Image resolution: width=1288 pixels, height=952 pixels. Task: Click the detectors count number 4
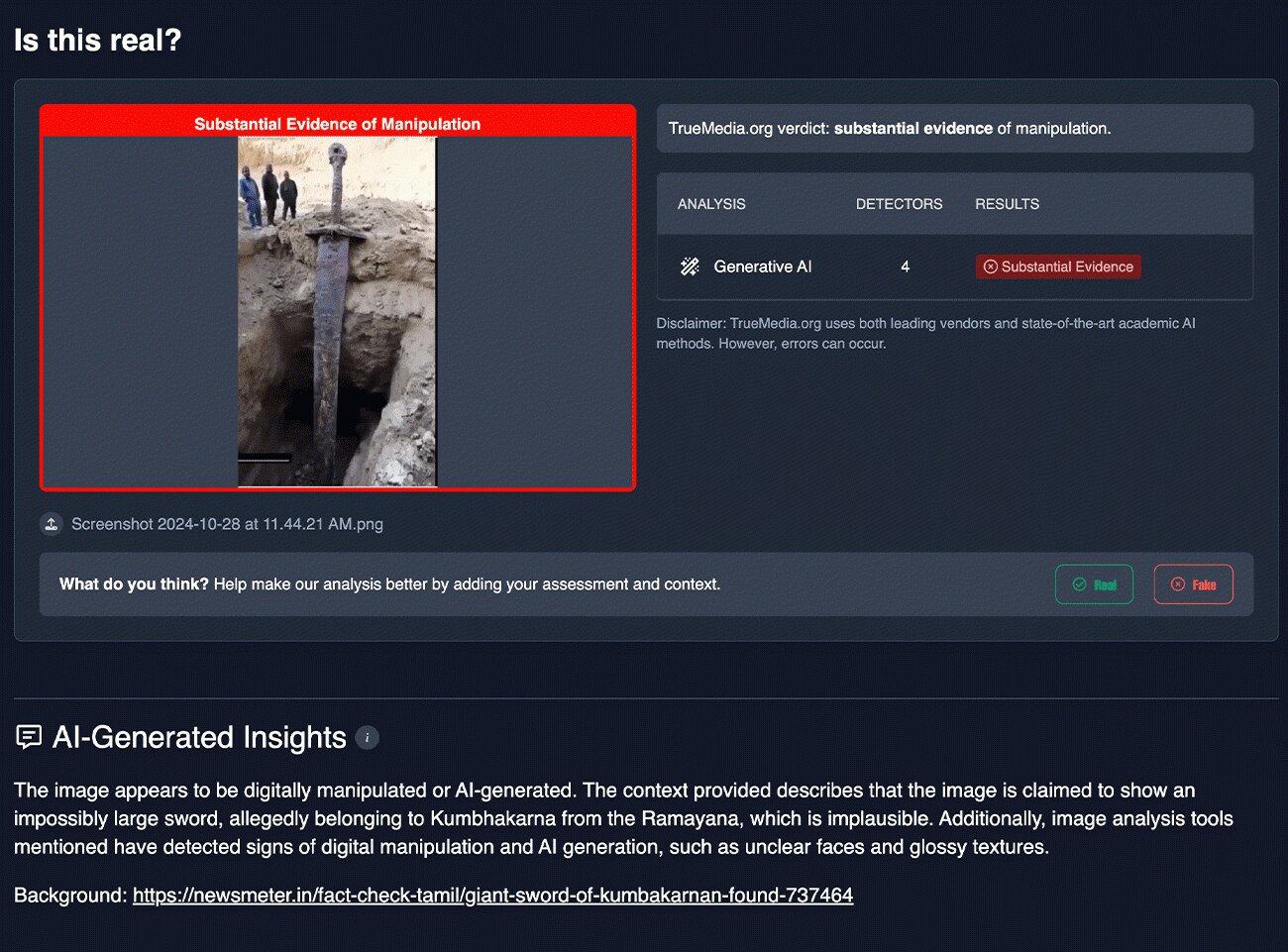point(905,266)
